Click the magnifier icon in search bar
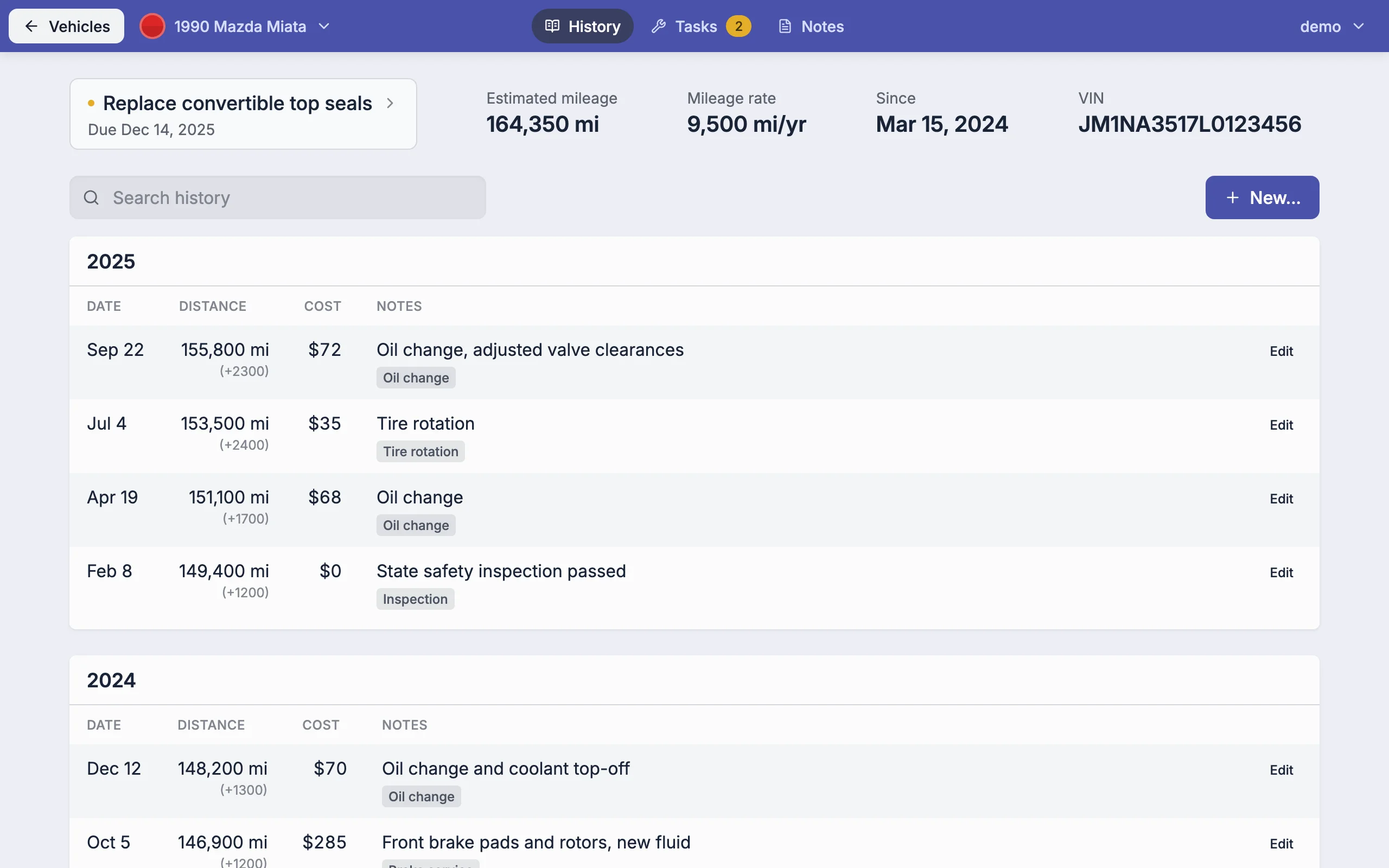 tap(91, 197)
